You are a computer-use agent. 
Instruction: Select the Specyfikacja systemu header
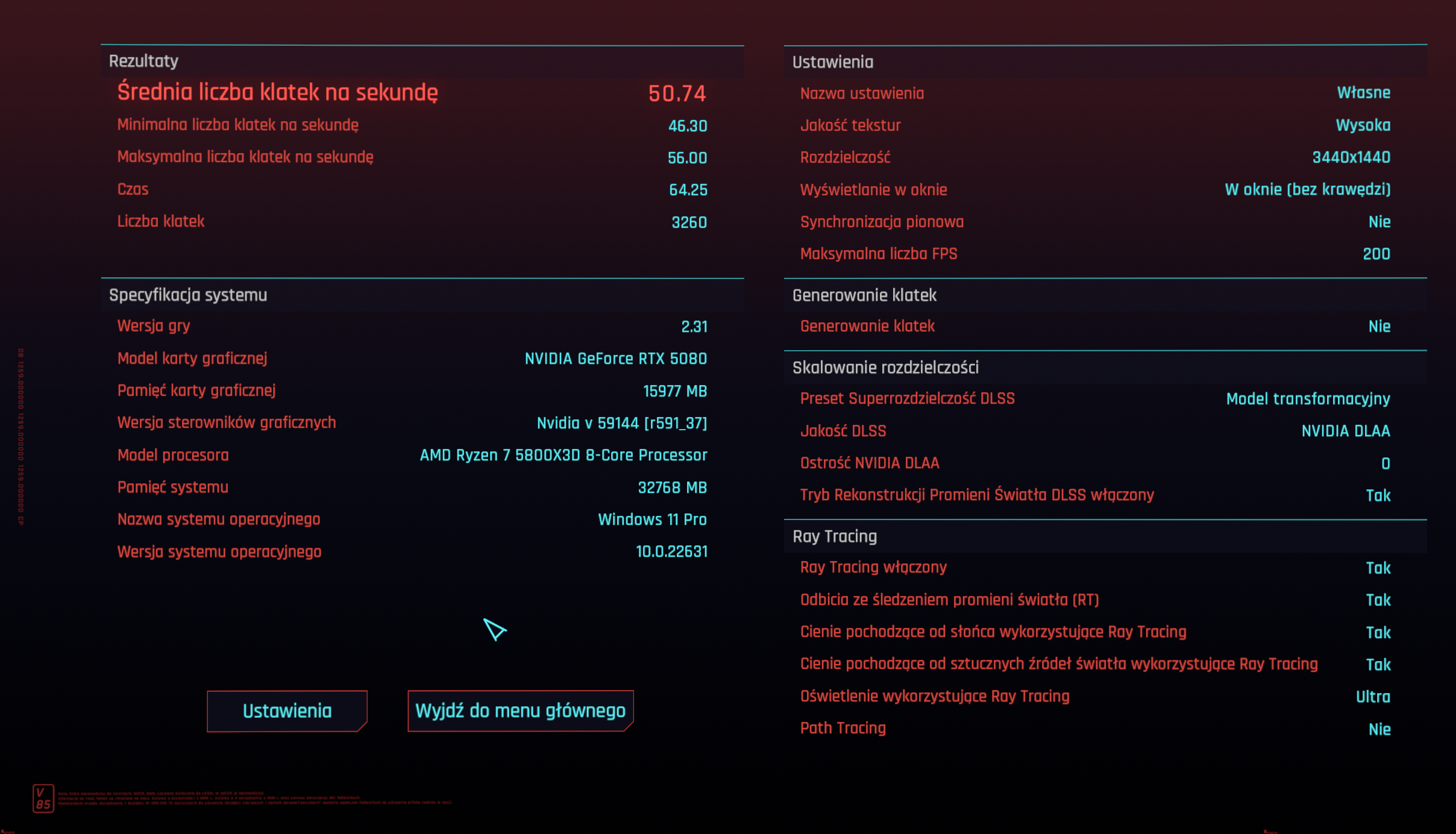pos(187,295)
